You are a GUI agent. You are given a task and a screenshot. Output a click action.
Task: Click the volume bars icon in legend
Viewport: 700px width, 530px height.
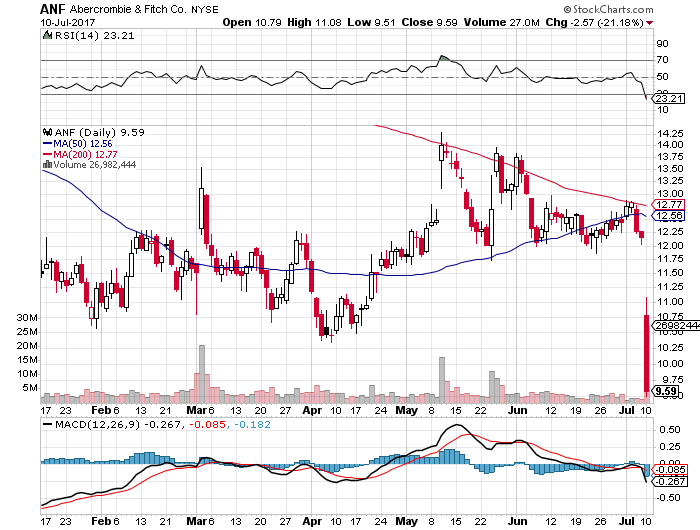coord(47,164)
